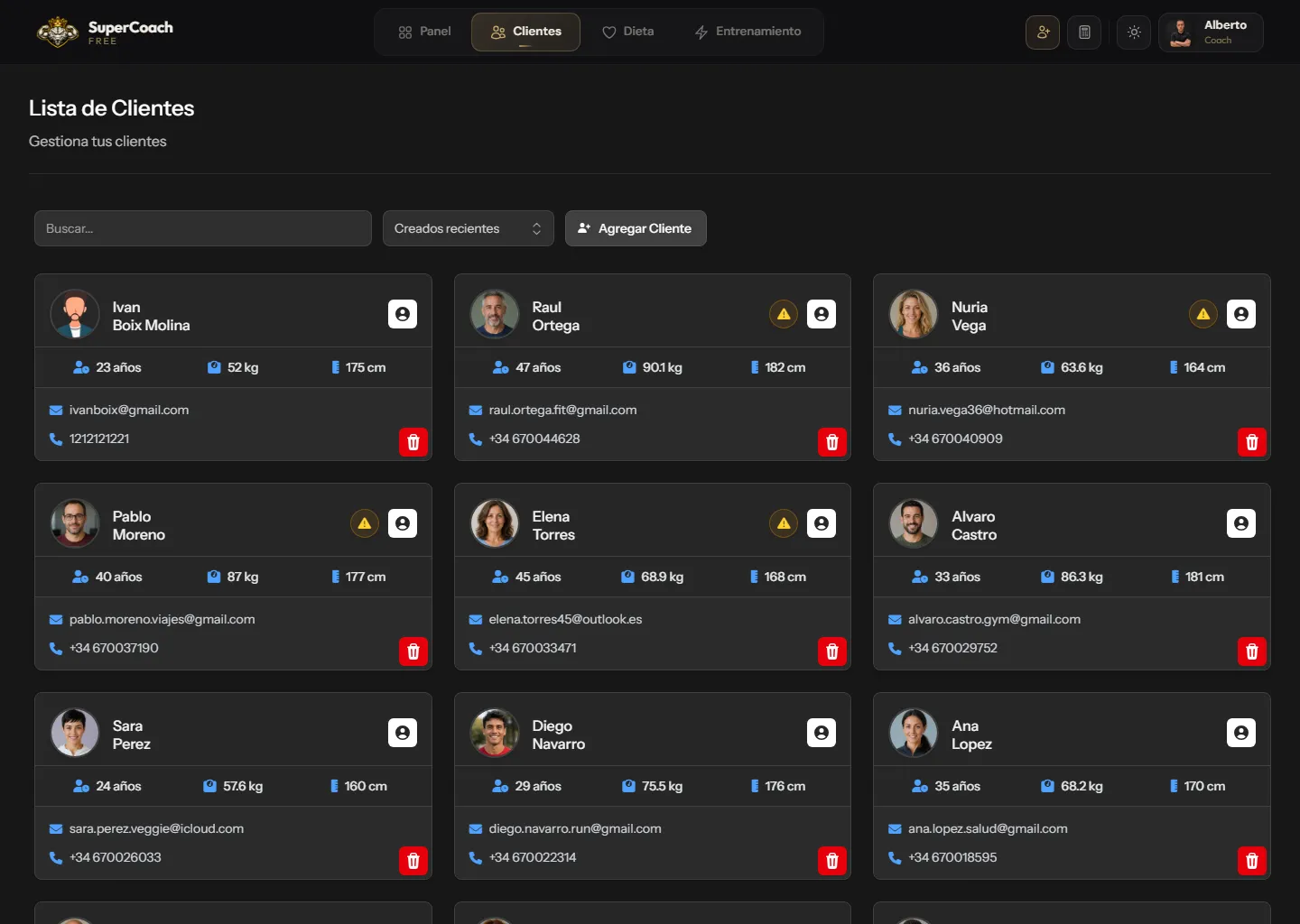
Task: Click the Lista de Clientes heading
Action: tap(112, 108)
